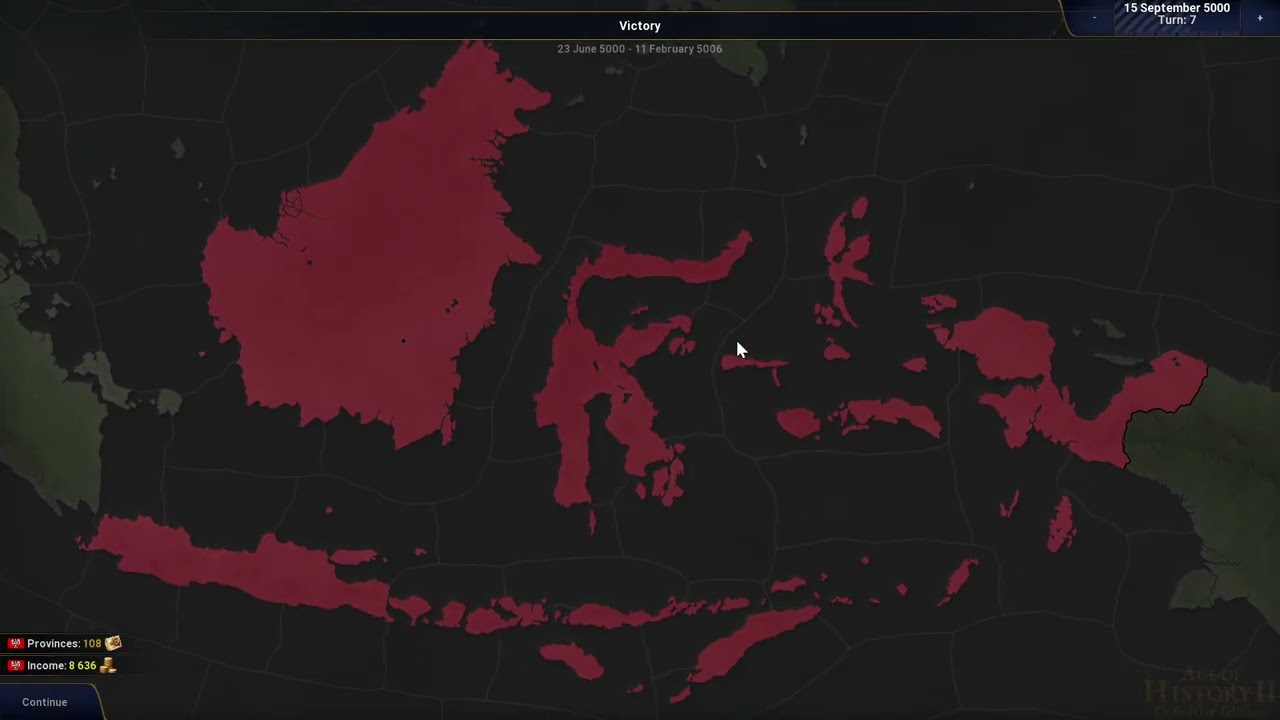Click the plus timeline speed button
Screen dimensions: 1280x720
pos(1260,18)
